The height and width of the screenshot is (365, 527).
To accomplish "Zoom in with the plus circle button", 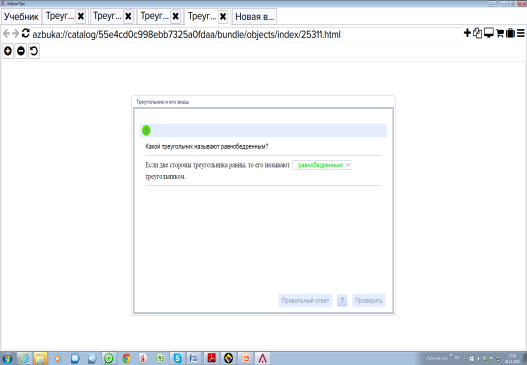I will click(8, 51).
